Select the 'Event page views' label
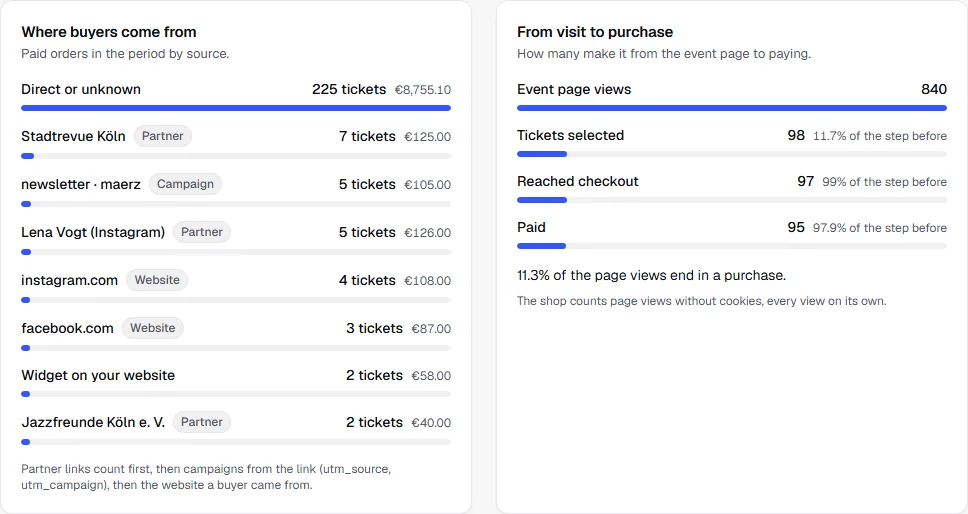 point(574,89)
